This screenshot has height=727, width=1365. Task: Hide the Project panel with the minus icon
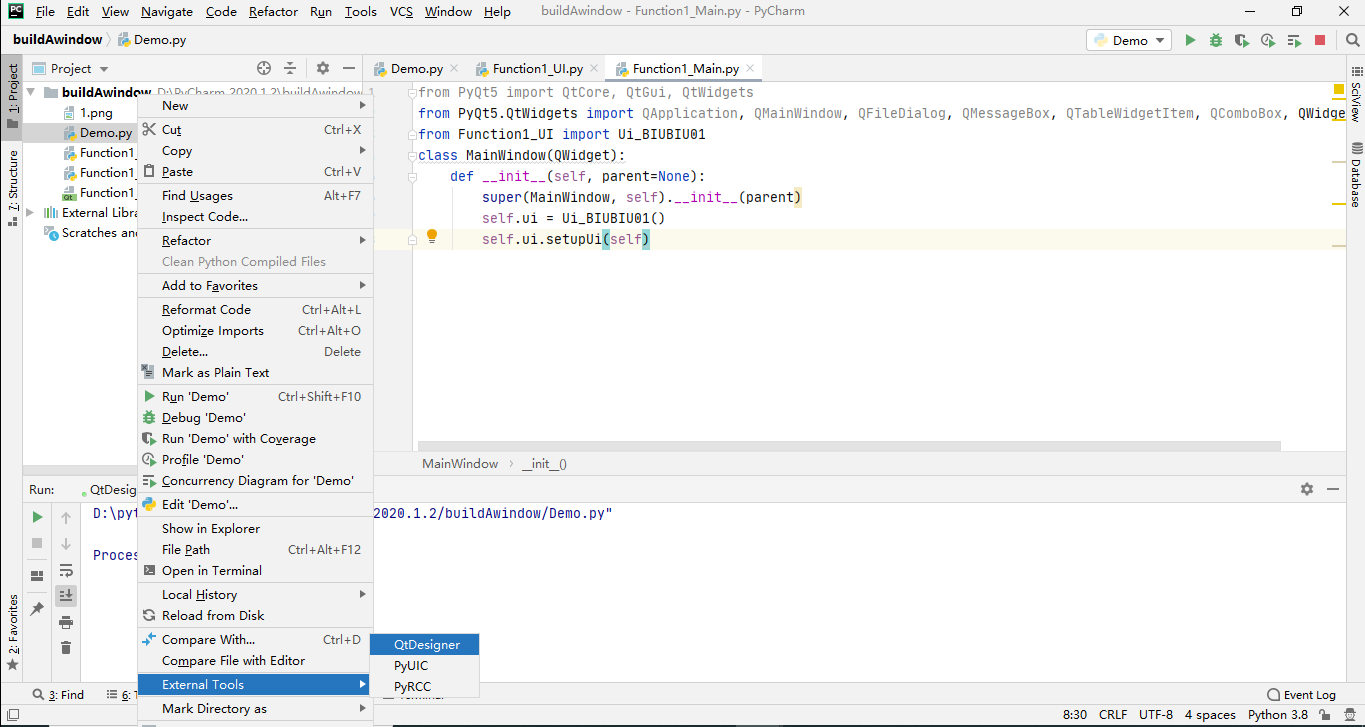click(x=349, y=68)
